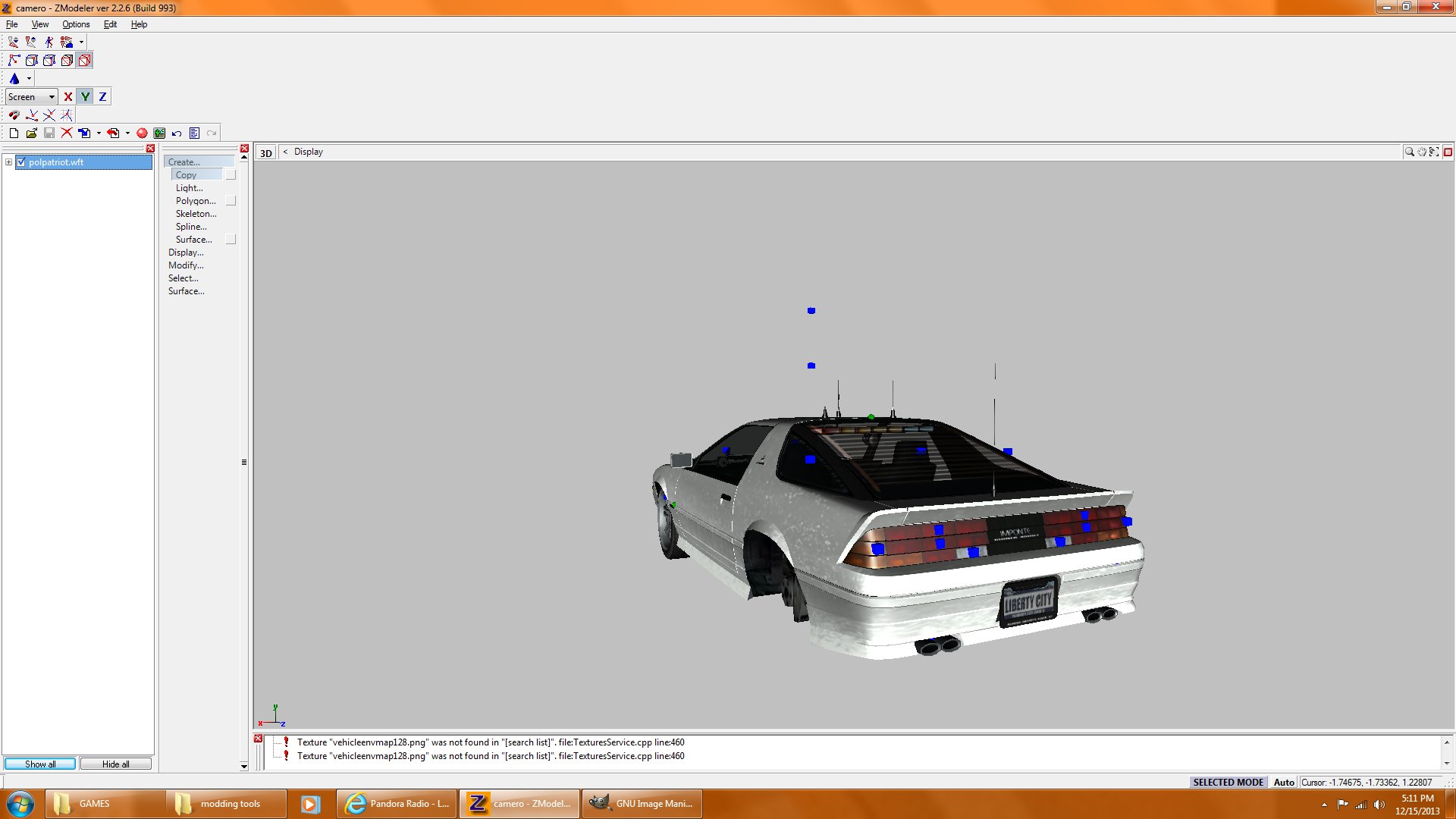Open the red sphere materials editor
This screenshot has height=819, width=1456.
tap(142, 133)
